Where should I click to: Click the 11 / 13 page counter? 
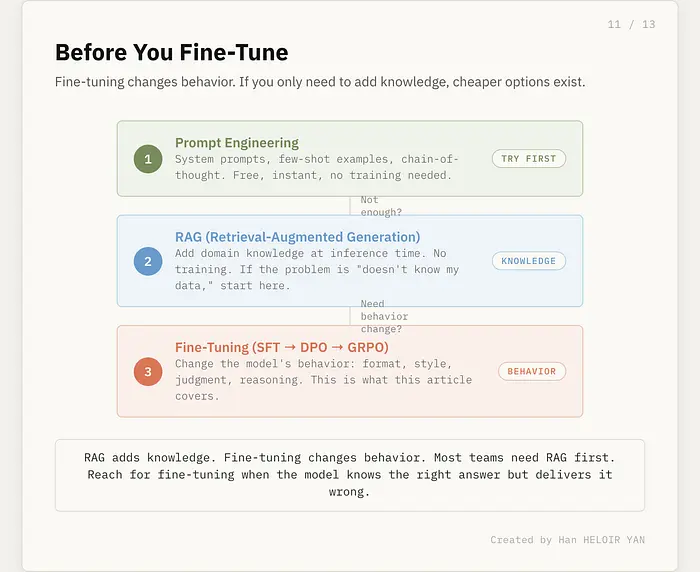pyautogui.click(x=631, y=24)
